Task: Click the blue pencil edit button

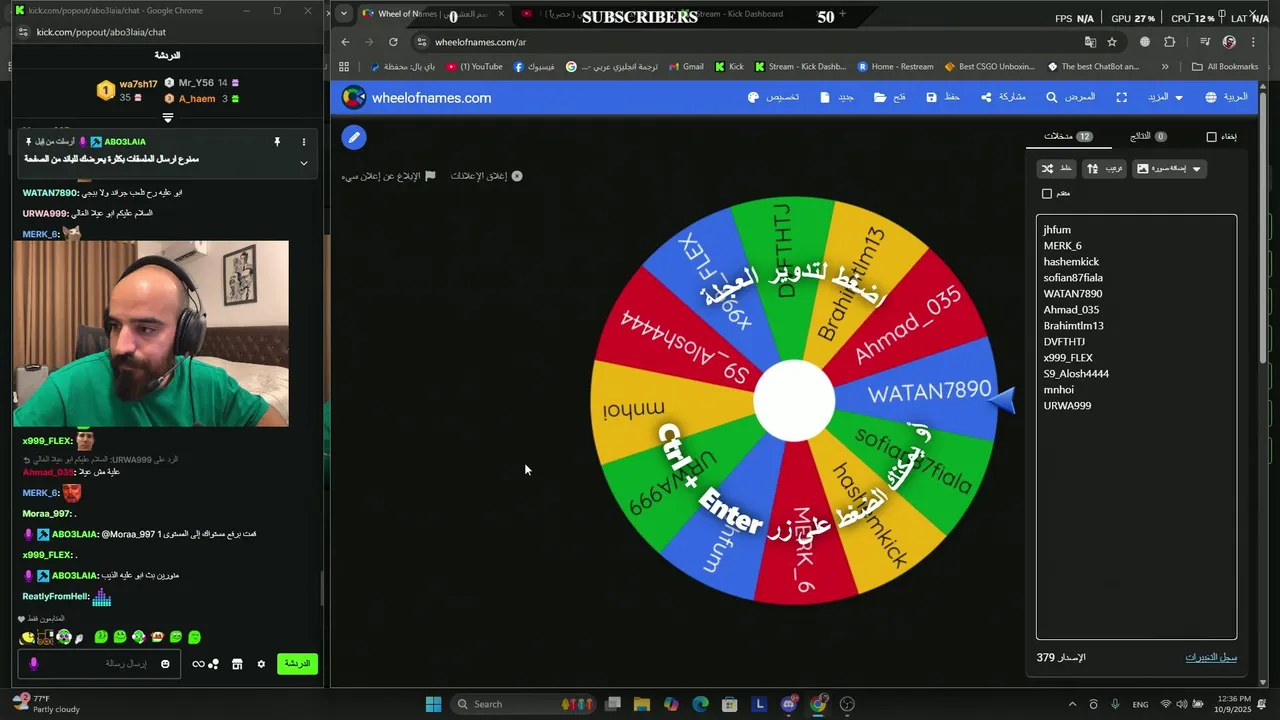Action: [354, 137]
